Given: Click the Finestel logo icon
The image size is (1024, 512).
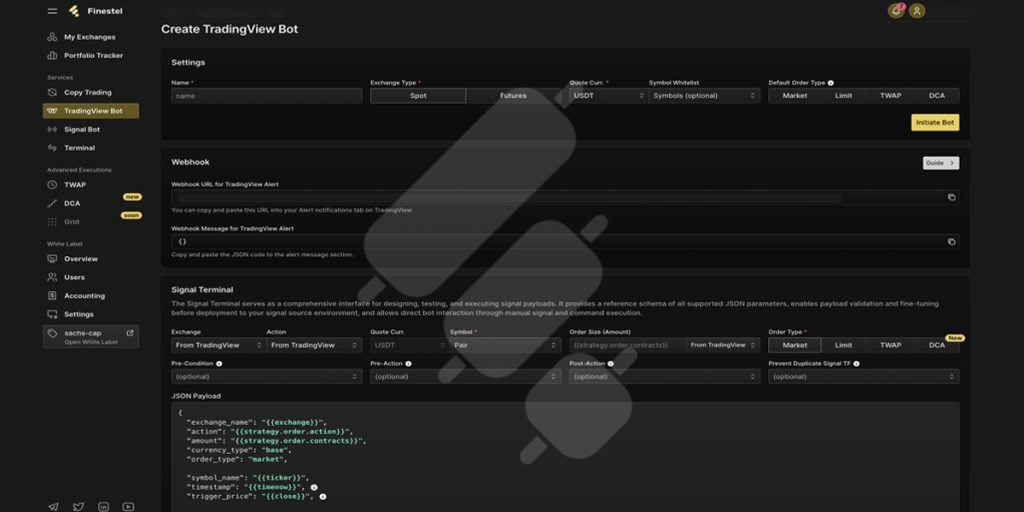Looking at the screenshot, I should pos(74,11).
